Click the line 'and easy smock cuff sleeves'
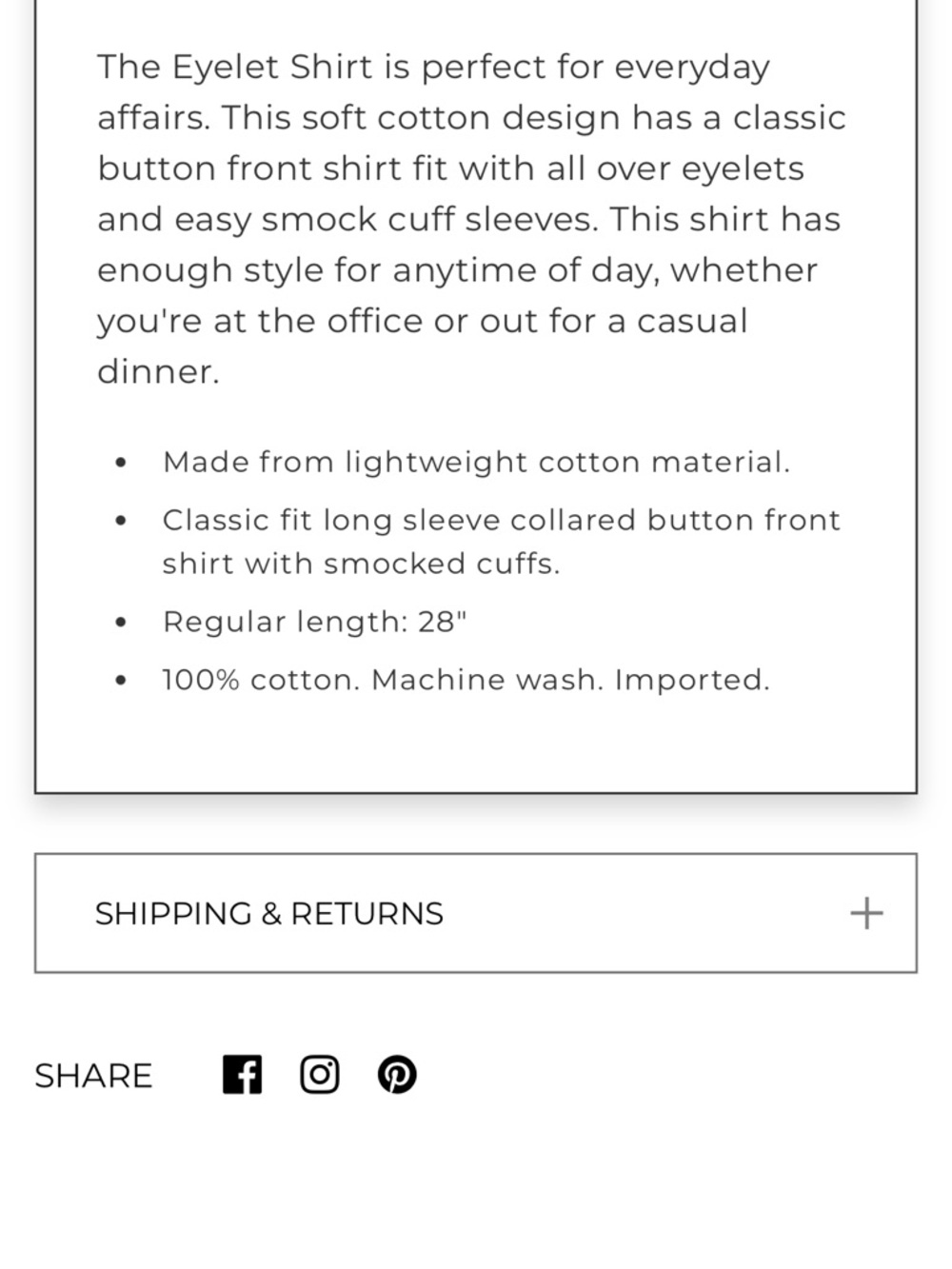Viewport: 952px width, 1269px height. (x=468, y=219)
